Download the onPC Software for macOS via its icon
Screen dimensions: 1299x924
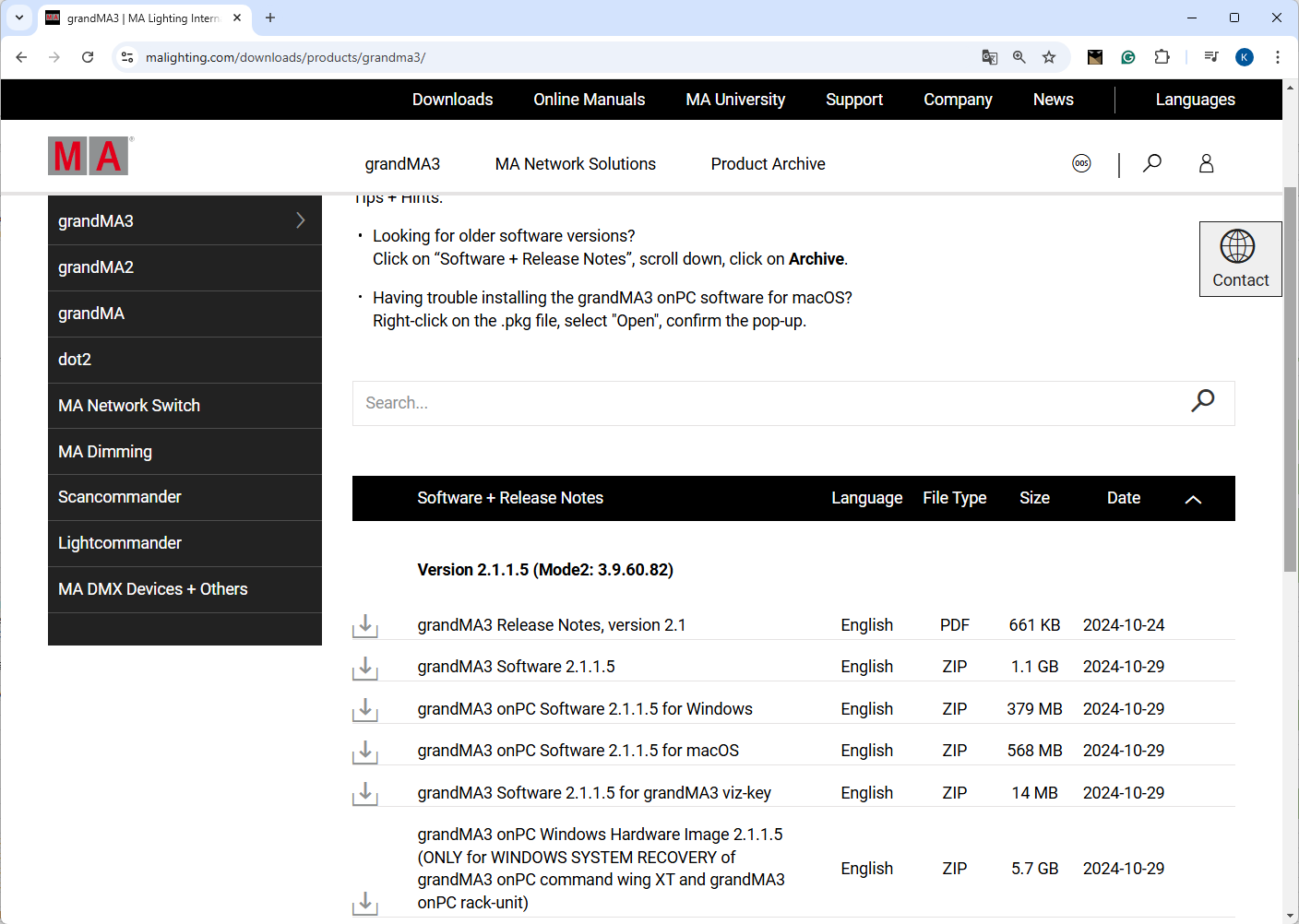click(365, 752)
